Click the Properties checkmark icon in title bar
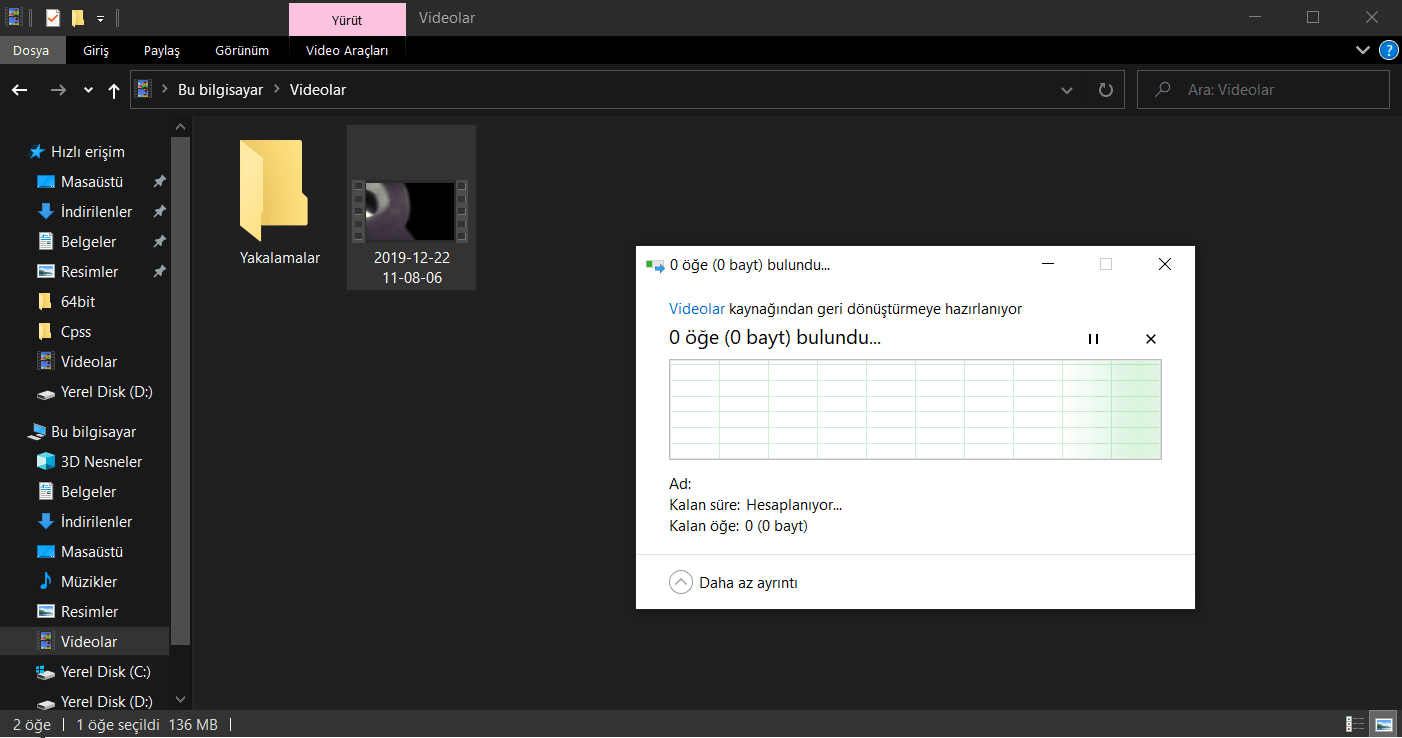 click(53, 18)
